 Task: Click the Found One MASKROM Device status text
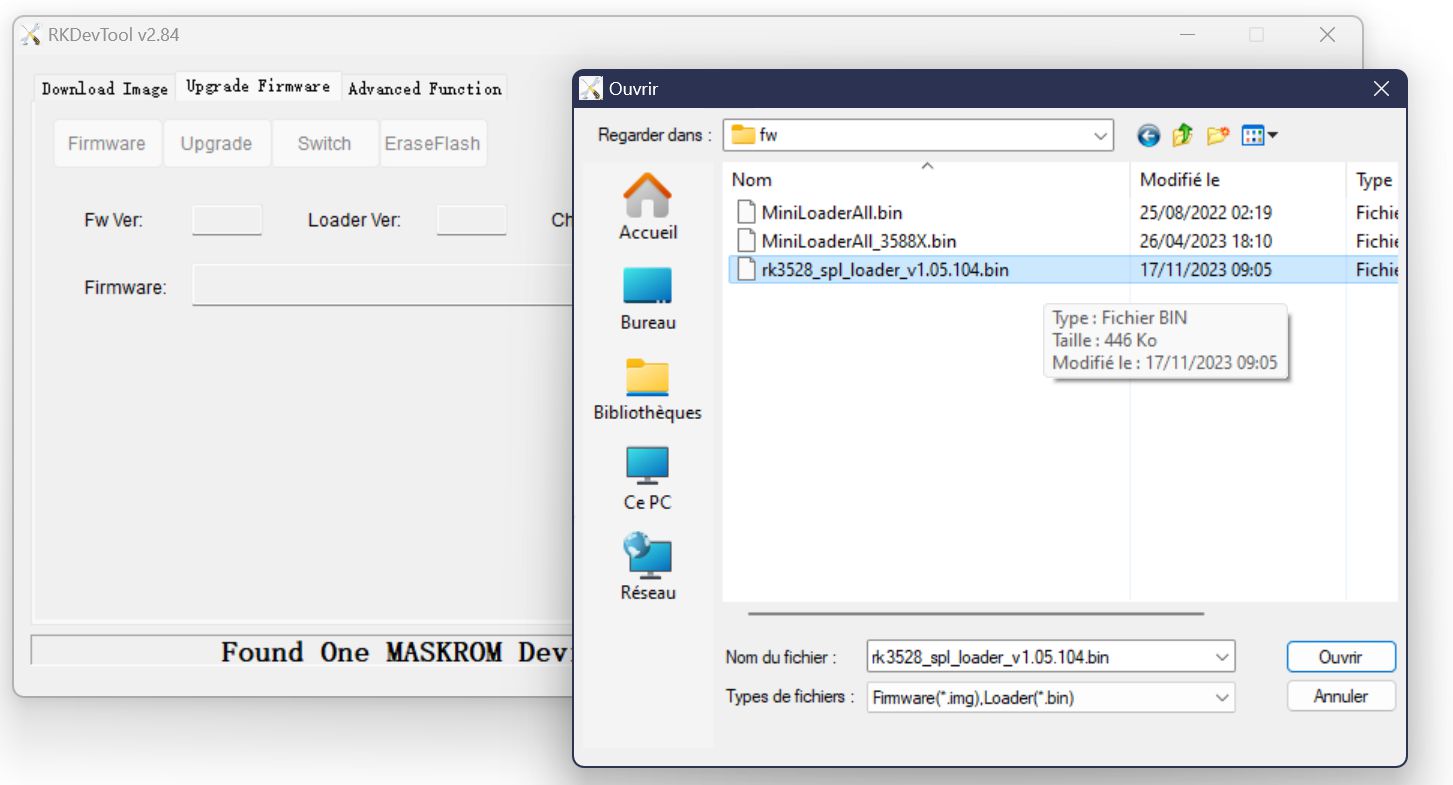396,653
